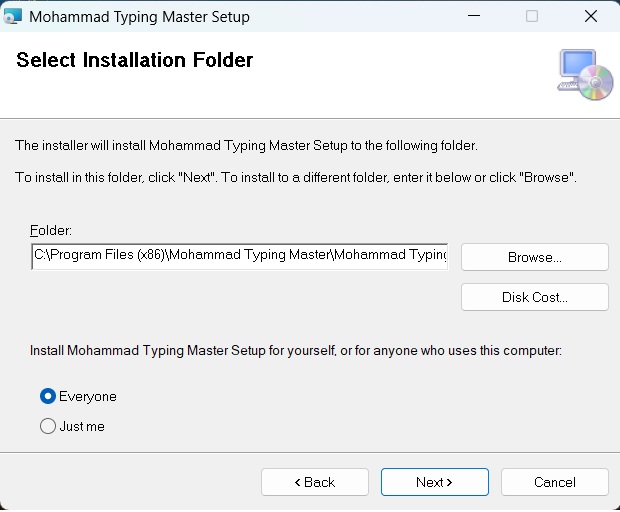Go to the previous step with Back
This screenshot has width=620, height=512.
click(x=315, y=482)
